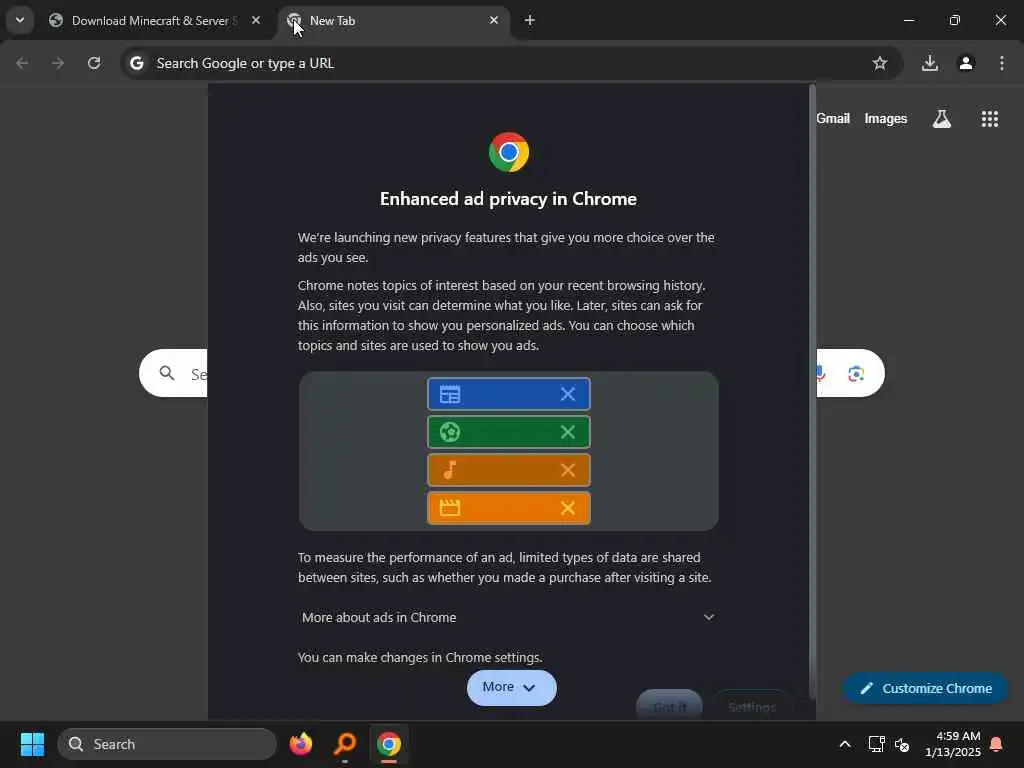Click the Chrome logo in the privacy dialog
Screen dimensions: 1024x768
coord(509,152)
